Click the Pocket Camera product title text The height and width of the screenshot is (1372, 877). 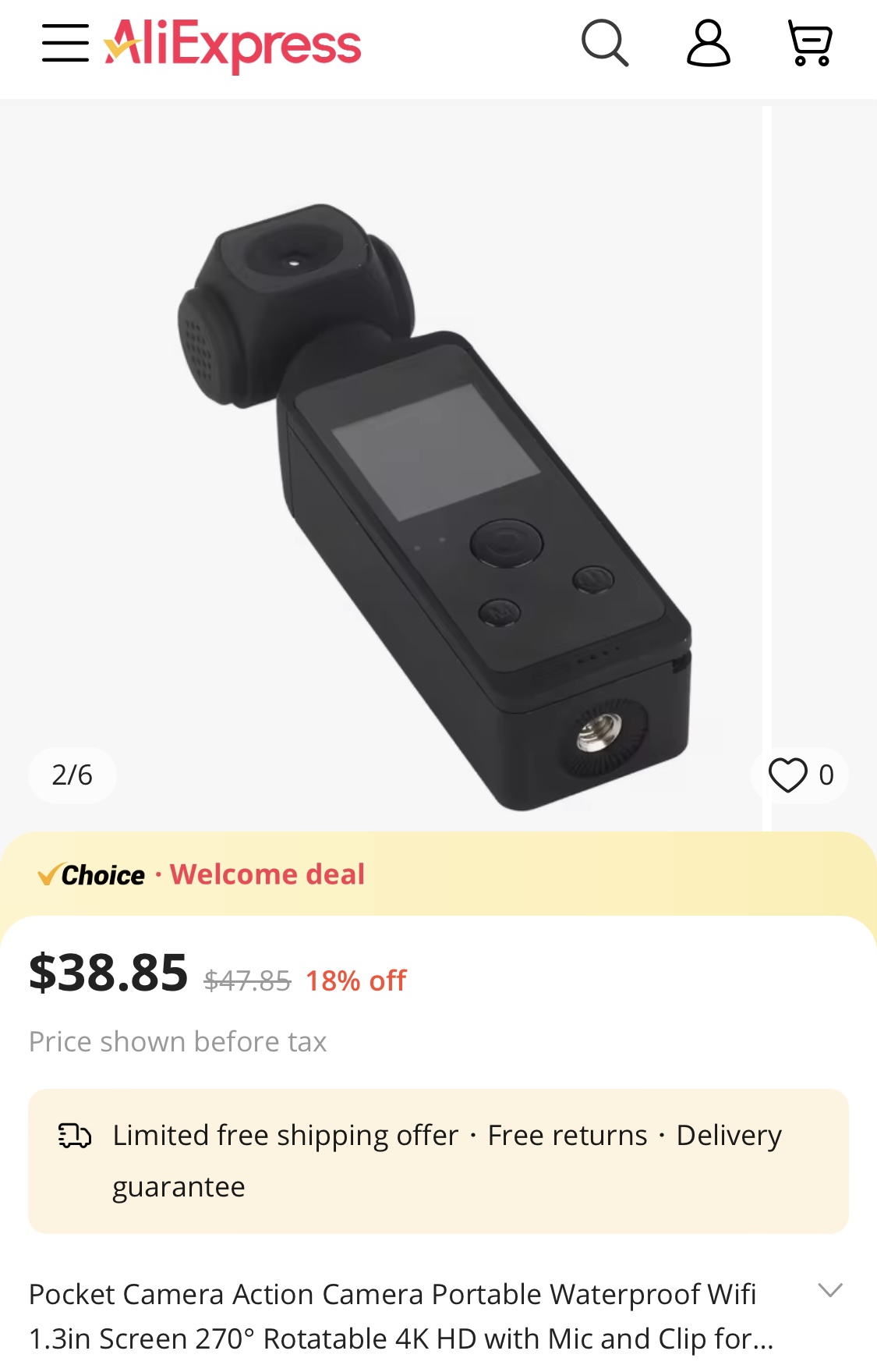tap(392, 1316)
